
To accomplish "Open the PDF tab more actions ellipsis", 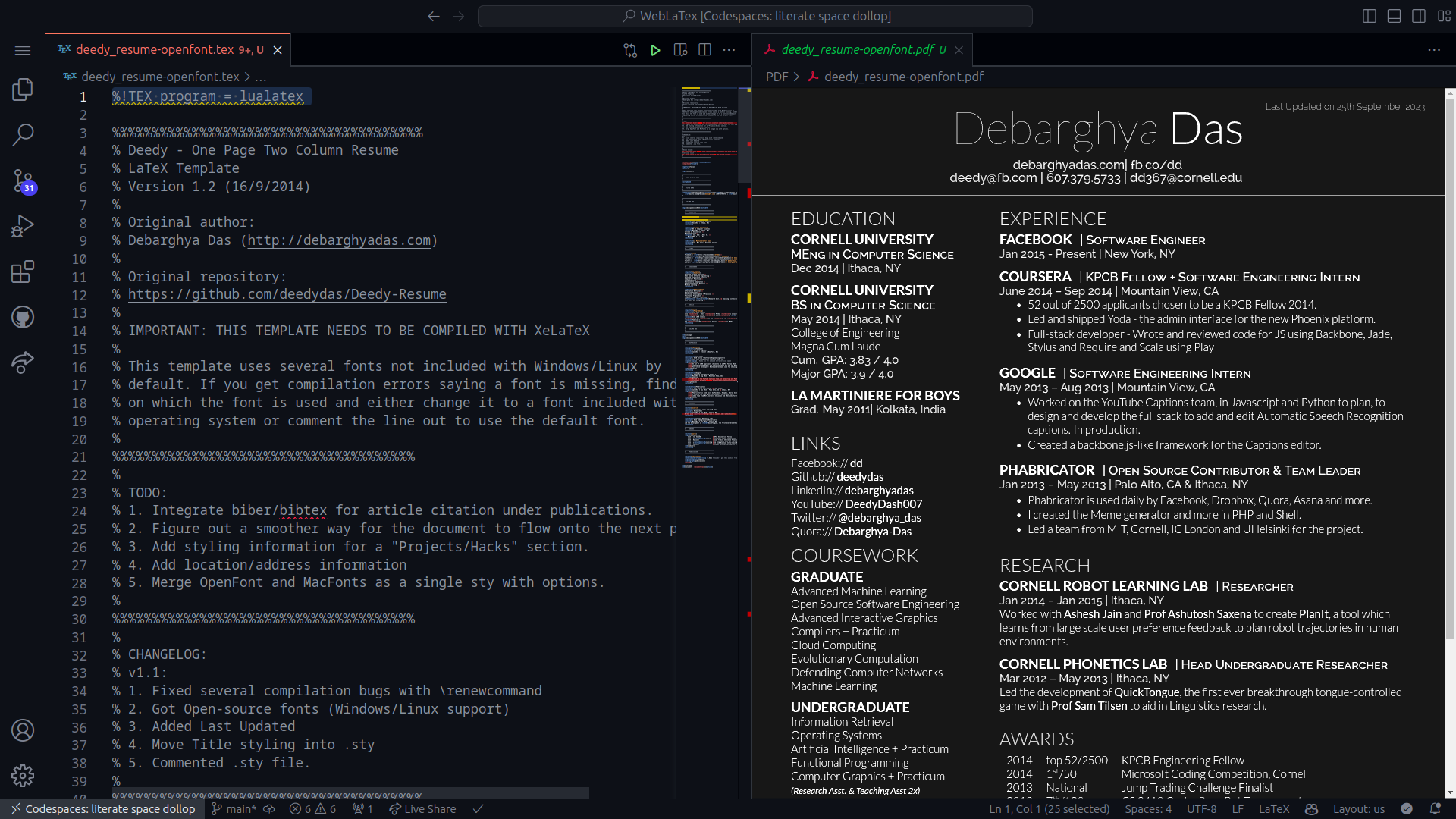I will [x=1435, y=49].
